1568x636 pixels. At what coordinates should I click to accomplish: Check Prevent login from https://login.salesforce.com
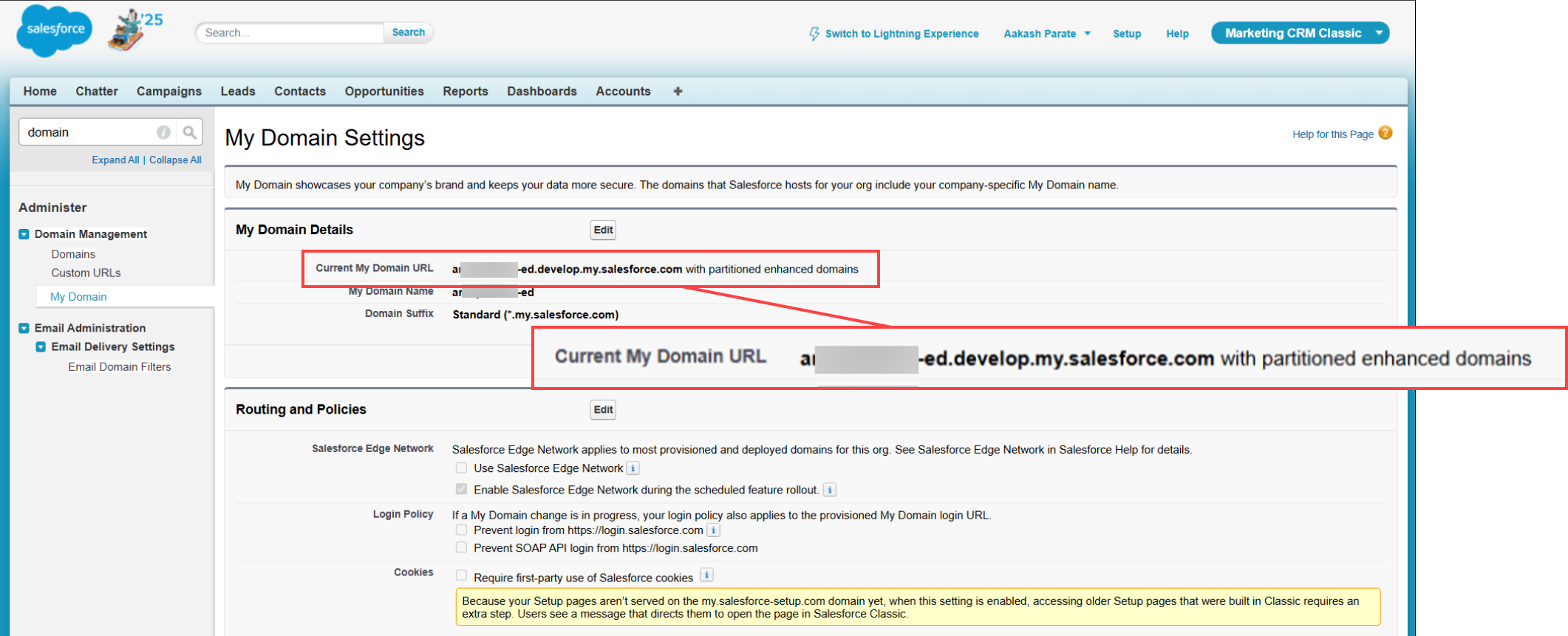(x=461, y=530)
